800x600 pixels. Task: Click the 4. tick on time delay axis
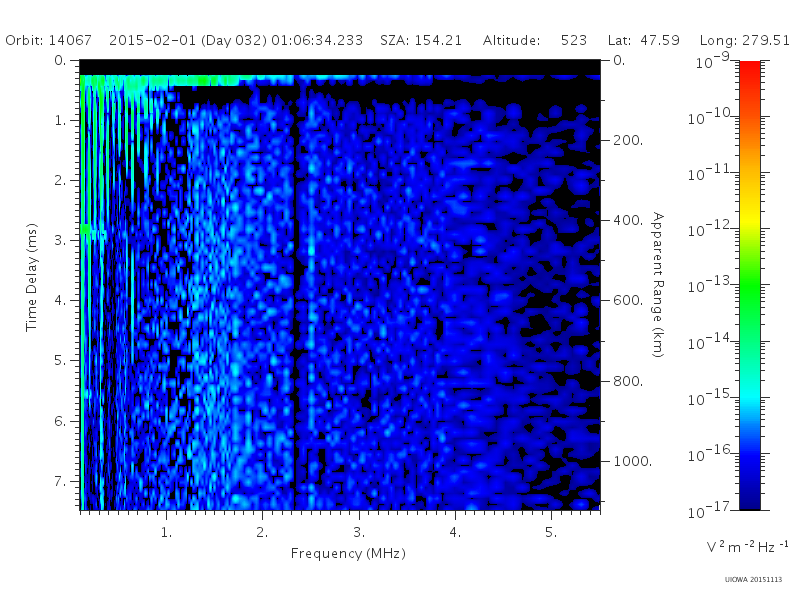point(60,301)
